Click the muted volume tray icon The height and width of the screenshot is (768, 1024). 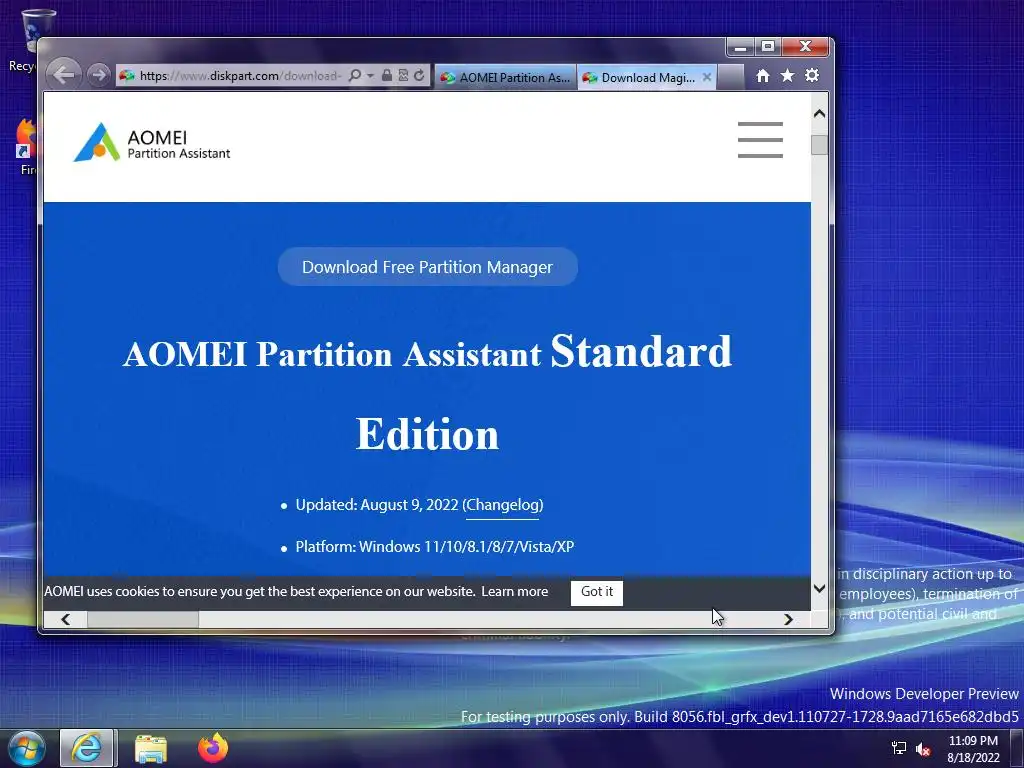coord(923,750)
